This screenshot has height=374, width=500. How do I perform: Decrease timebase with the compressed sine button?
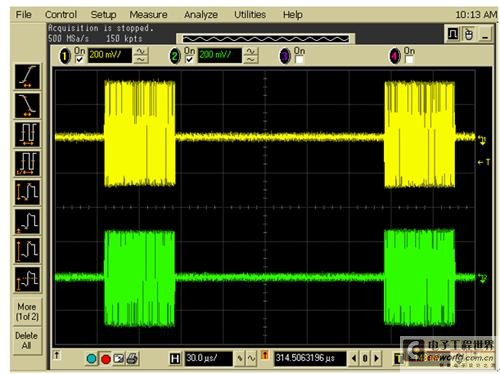[240, 358]
